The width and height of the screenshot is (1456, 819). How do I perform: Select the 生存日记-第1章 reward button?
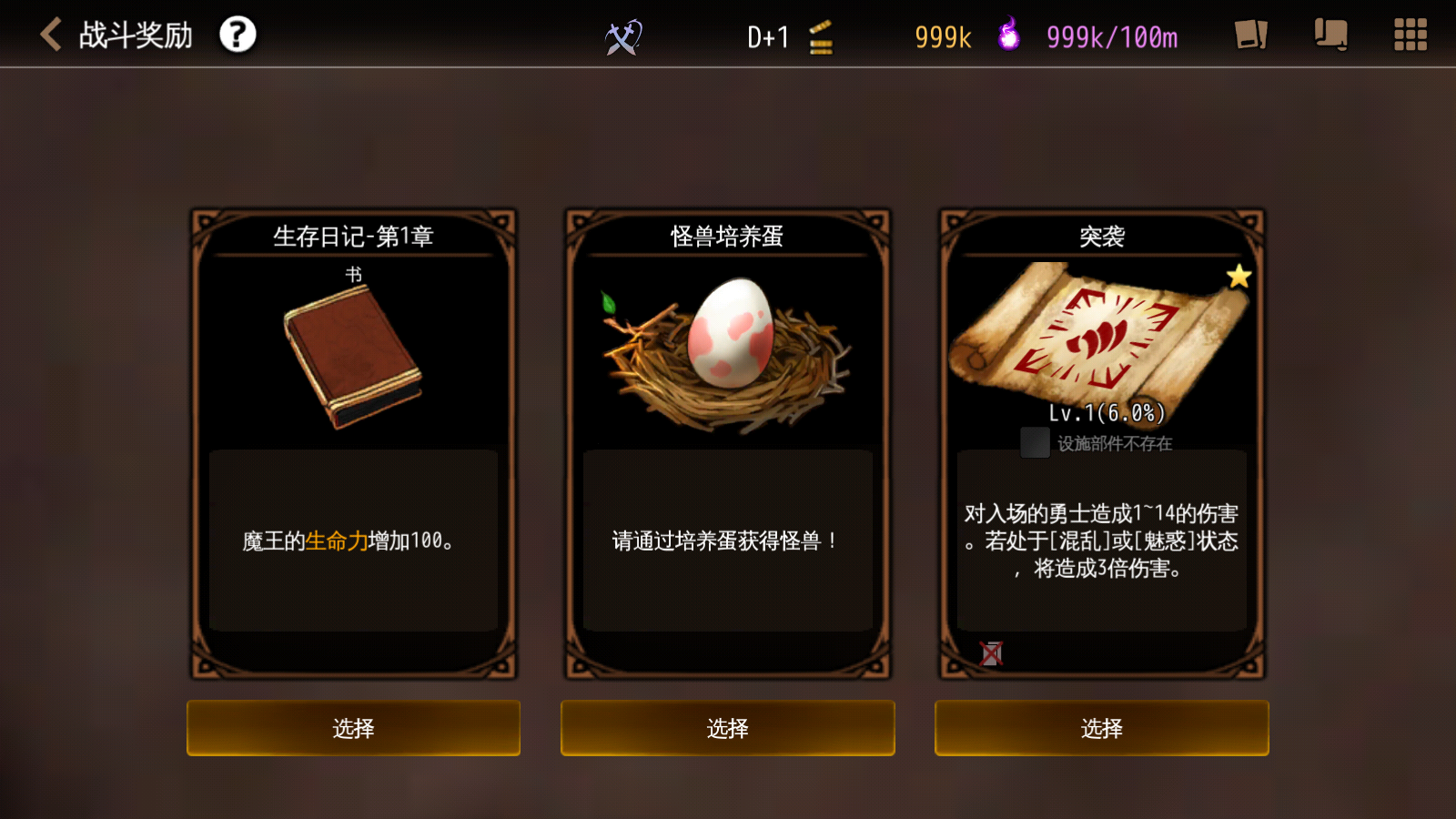pos(353,728)
